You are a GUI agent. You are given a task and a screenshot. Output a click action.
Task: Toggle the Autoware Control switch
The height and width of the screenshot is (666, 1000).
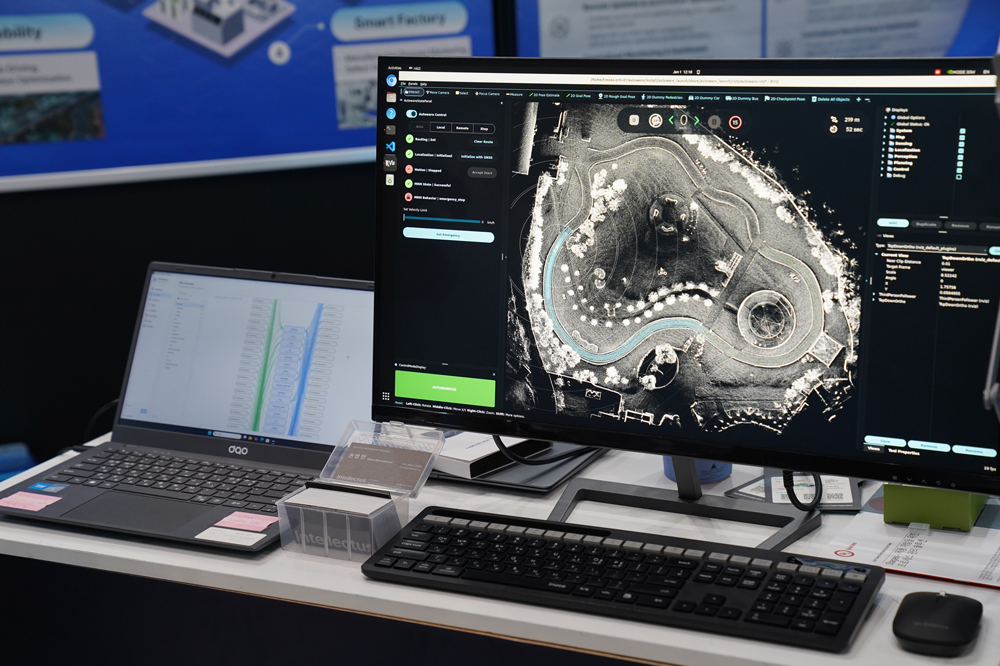coord(412,114)
